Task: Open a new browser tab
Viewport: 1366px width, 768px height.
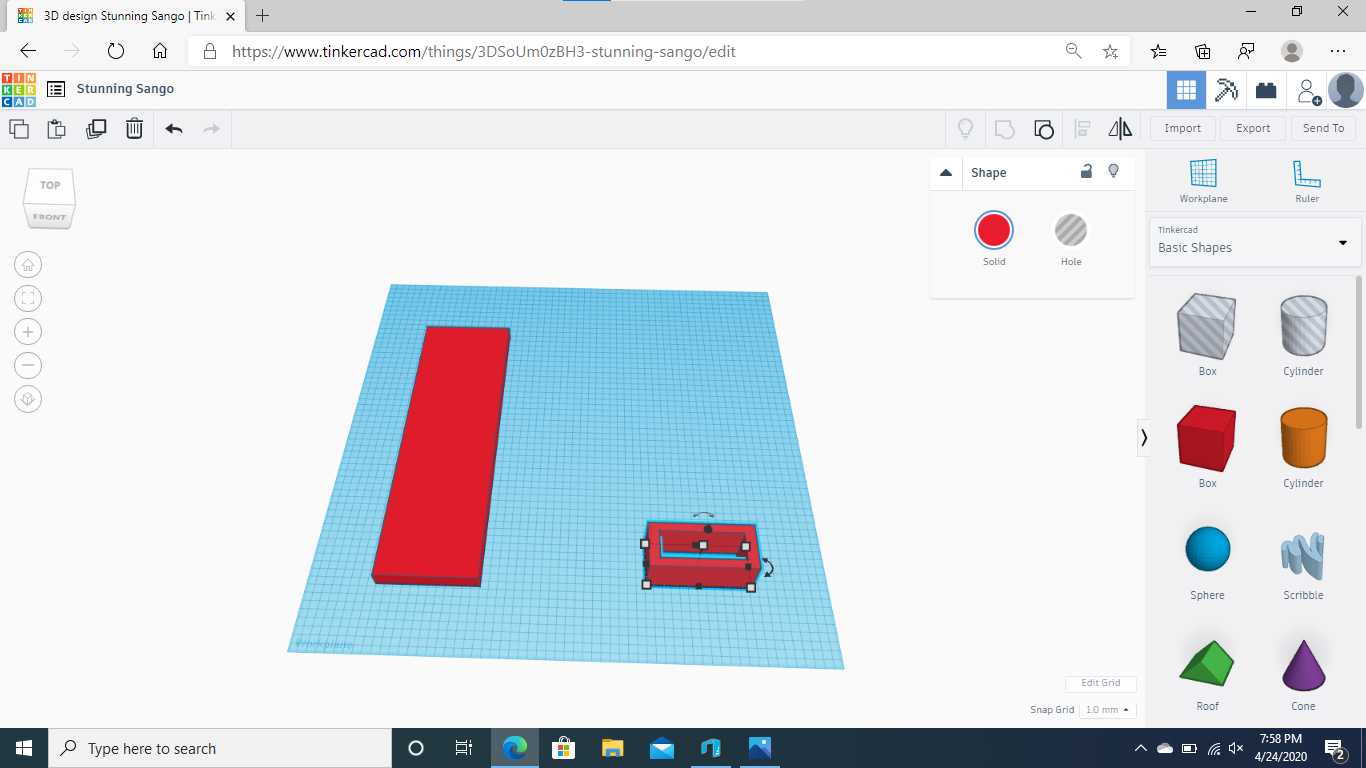Action: point(263,16)
